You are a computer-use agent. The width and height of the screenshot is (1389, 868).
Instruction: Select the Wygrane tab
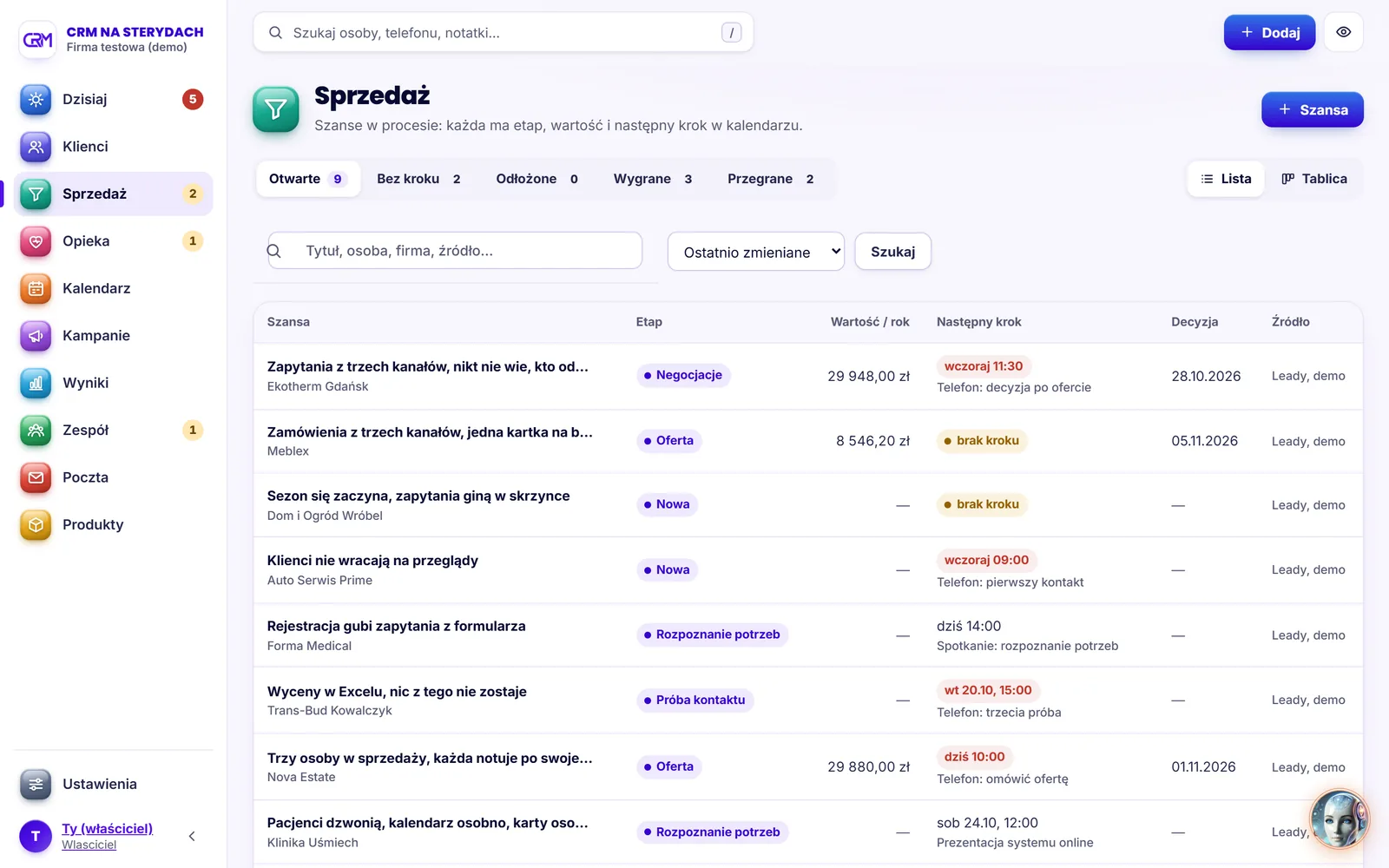pos(653,179)
